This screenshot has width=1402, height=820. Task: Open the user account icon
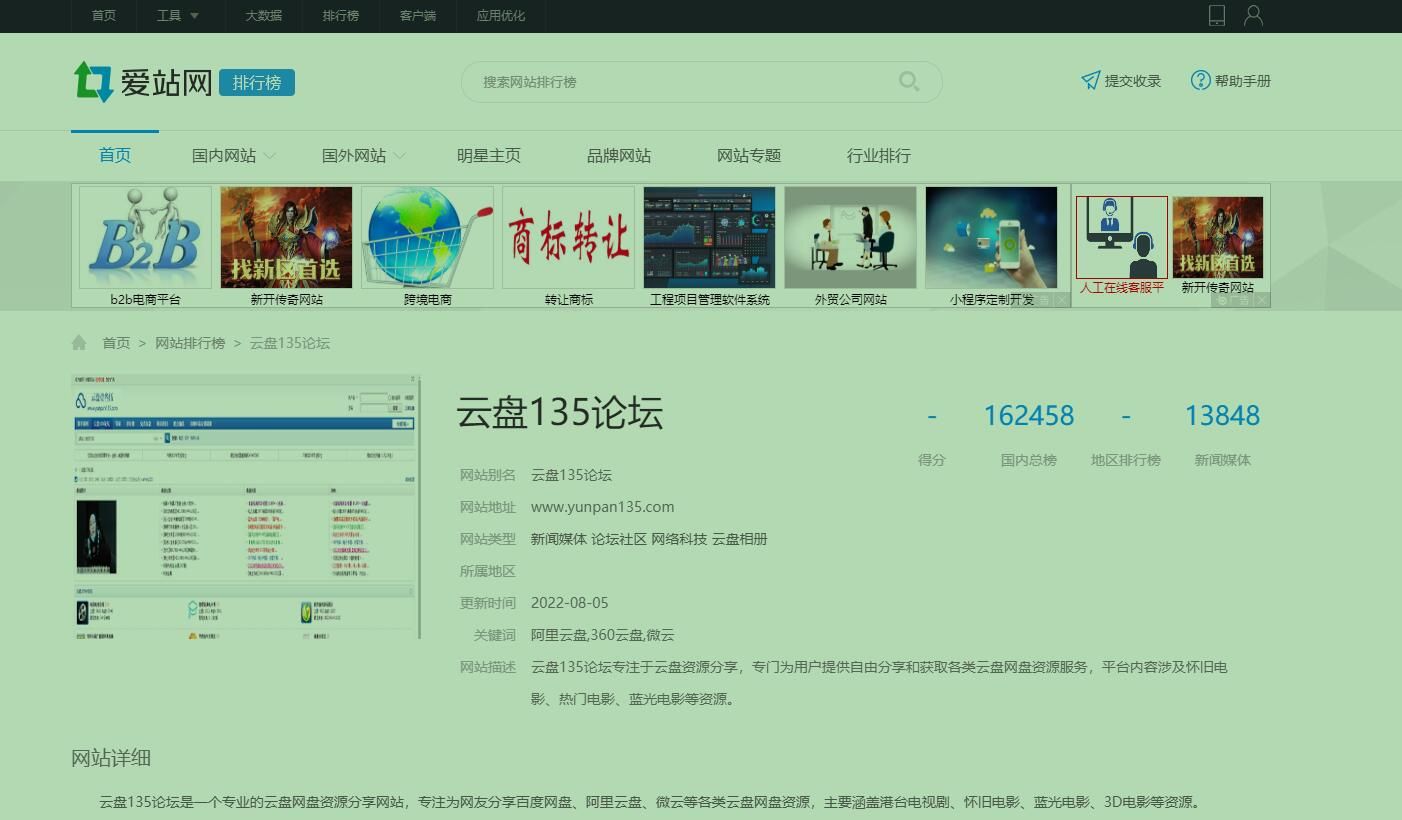click(x=1253, y=15)
